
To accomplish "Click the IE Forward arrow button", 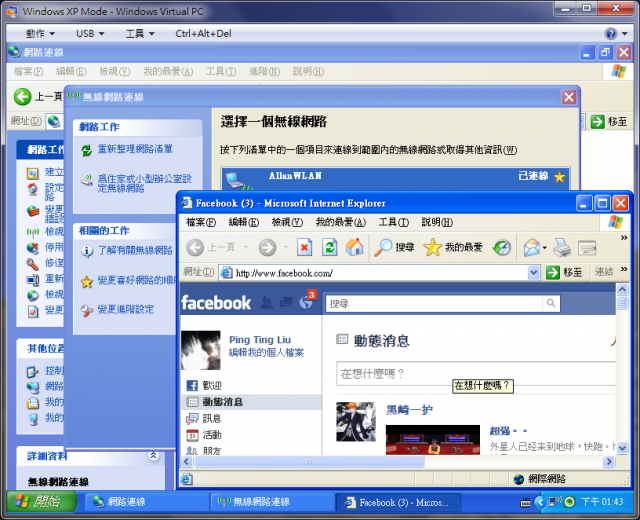I will (267, 247).
